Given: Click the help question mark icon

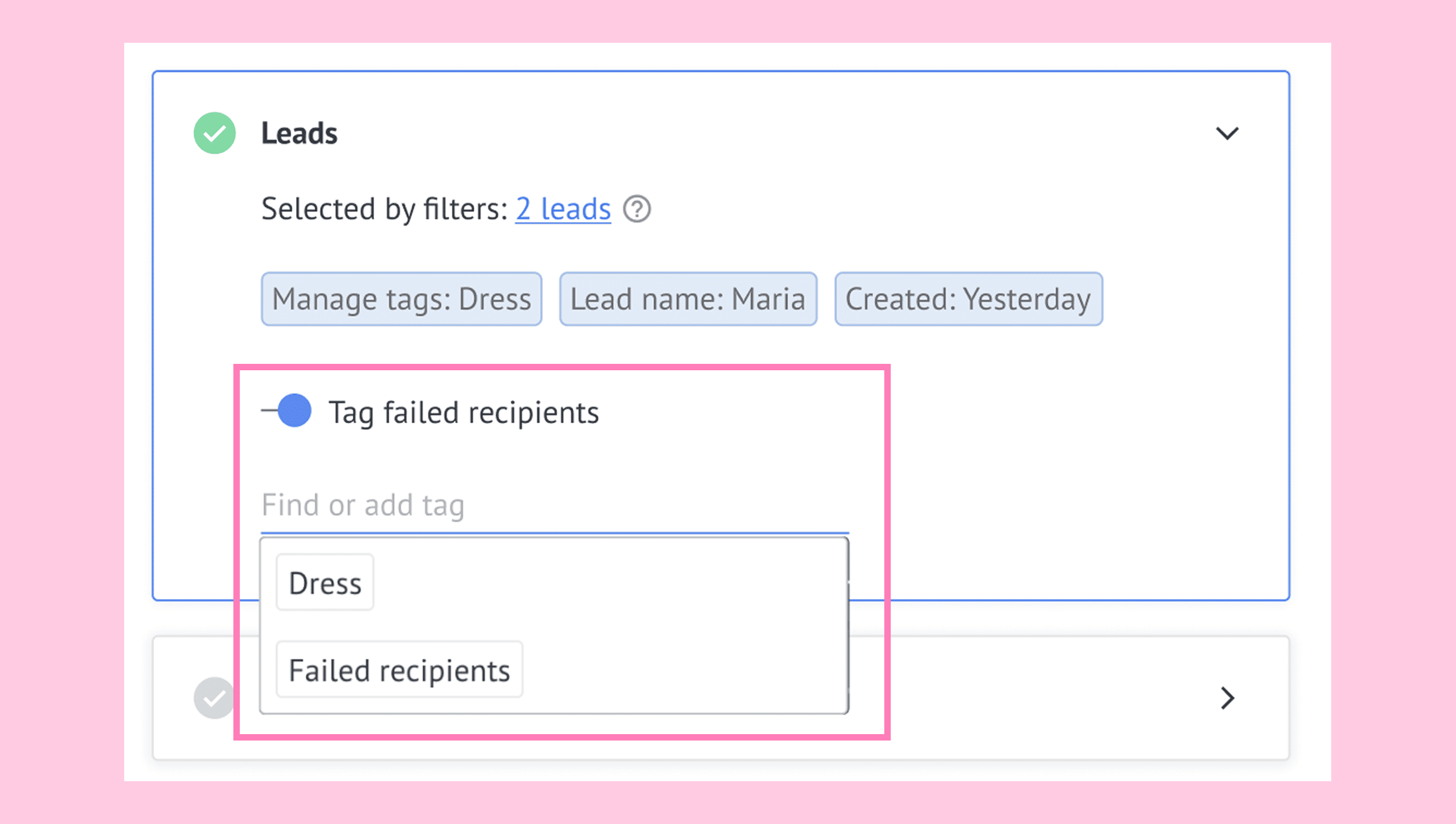Looking at the screenshot, I should point(637,209).
